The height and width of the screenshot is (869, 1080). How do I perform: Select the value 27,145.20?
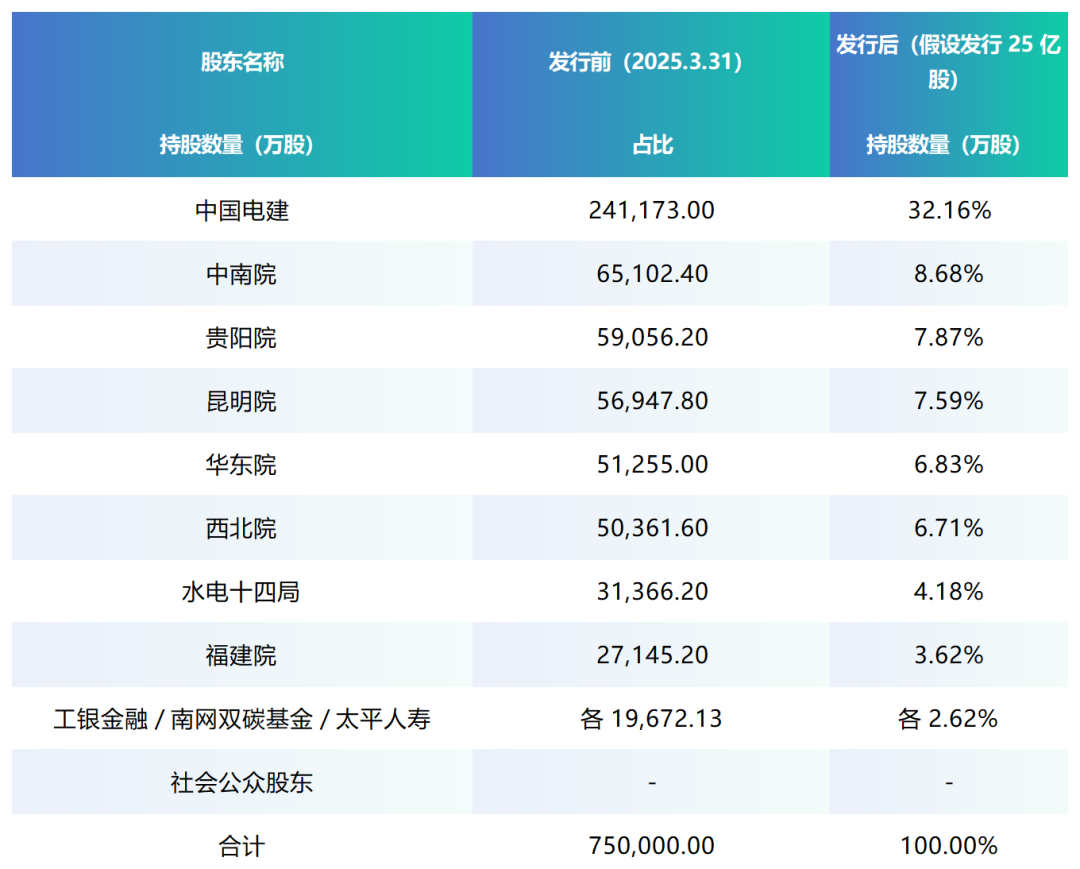(x=652, y=655)
